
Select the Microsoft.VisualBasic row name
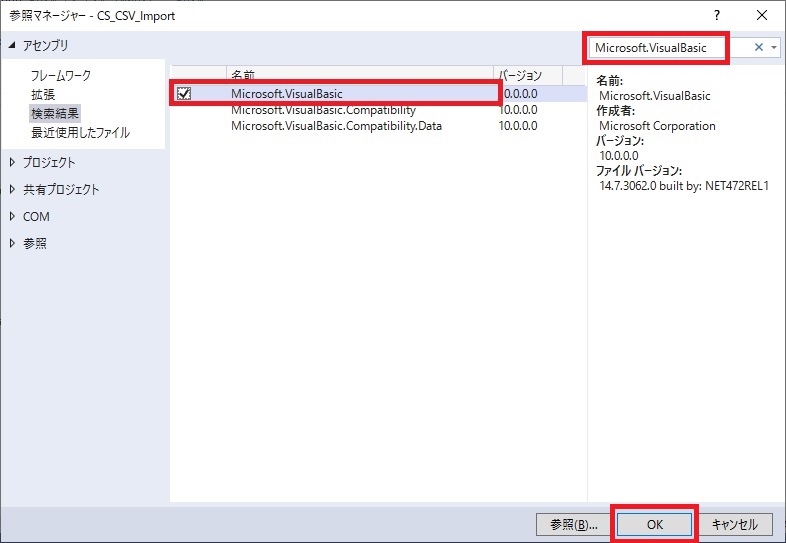point(287,94)
